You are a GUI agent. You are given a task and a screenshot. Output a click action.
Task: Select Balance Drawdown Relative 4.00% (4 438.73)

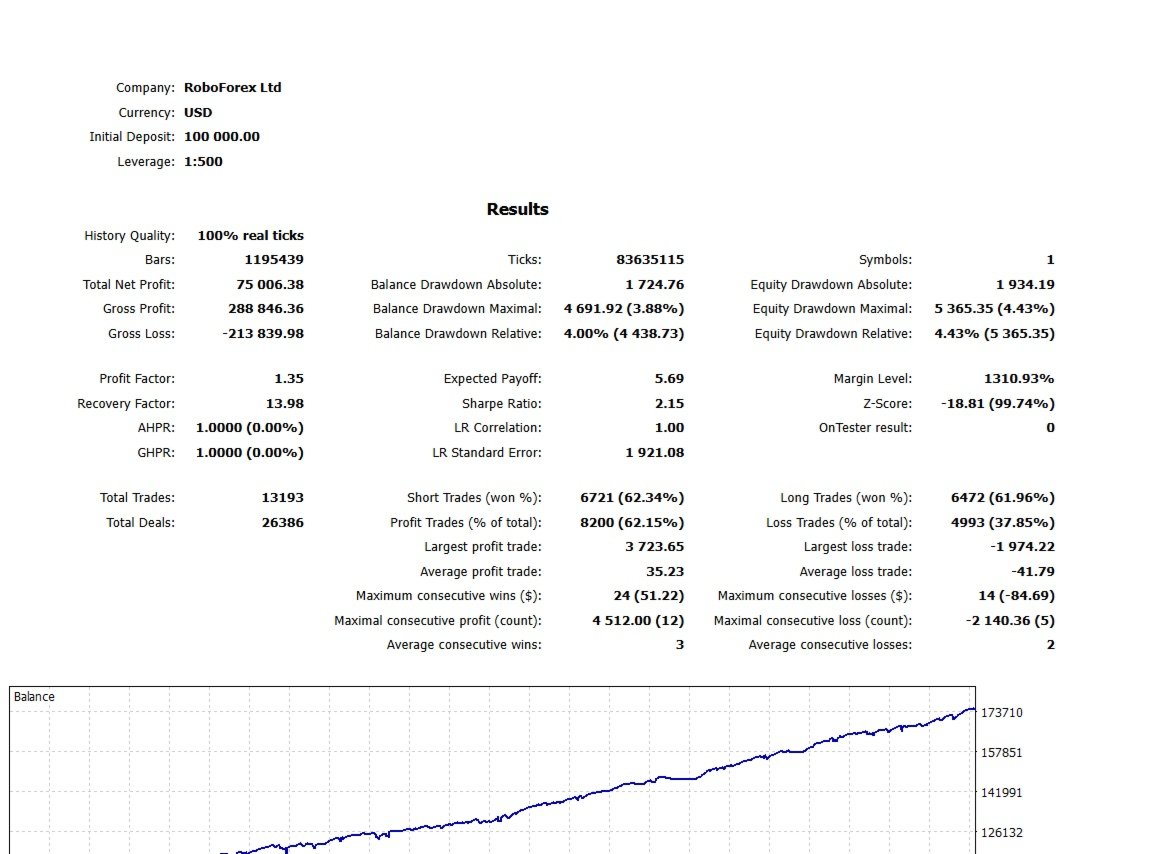click(624, 334)
